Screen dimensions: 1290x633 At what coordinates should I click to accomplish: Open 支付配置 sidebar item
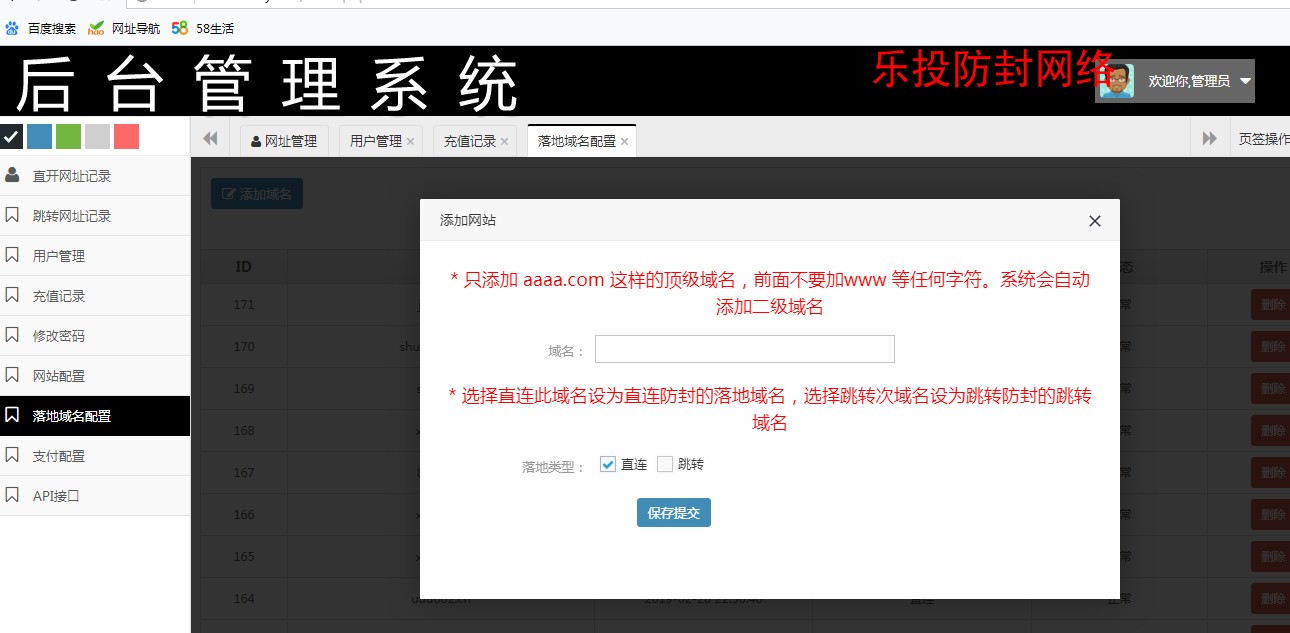pos(95,456)
